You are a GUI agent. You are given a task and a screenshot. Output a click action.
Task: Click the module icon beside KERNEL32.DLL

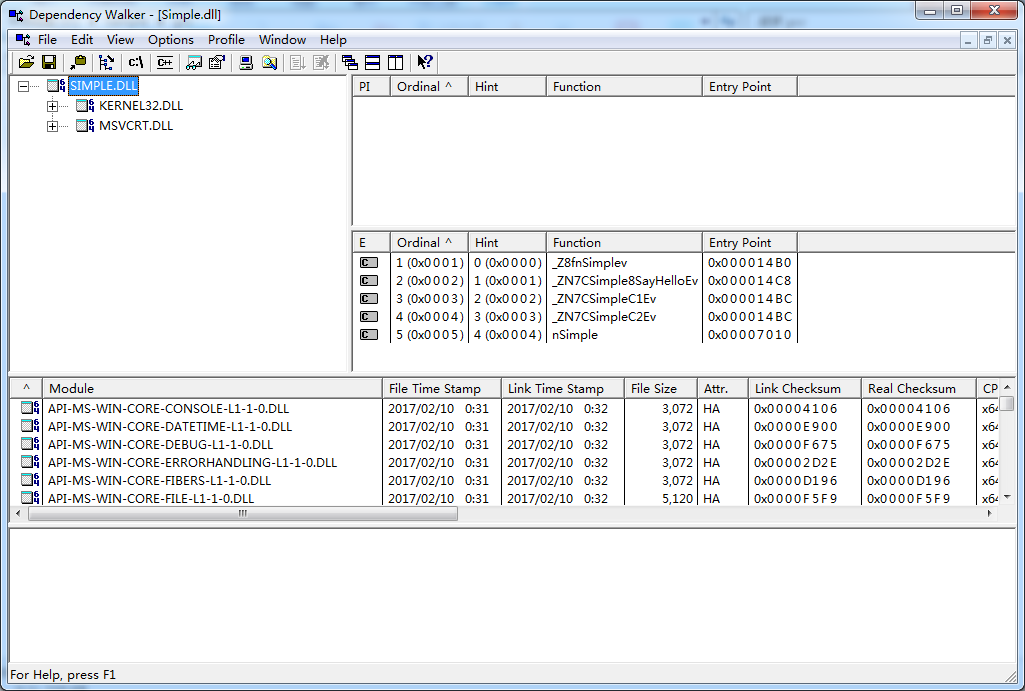tap(85, 106)
